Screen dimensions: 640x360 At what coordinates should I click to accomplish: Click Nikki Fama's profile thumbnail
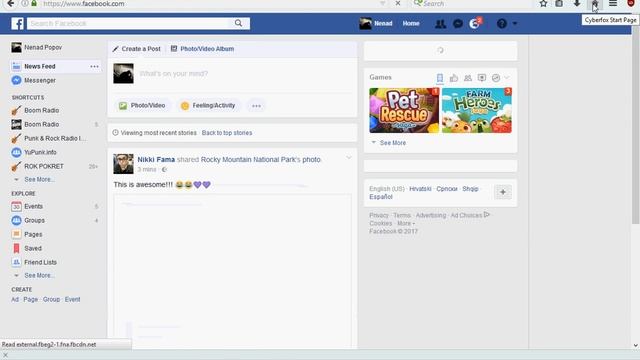[123, 164]
